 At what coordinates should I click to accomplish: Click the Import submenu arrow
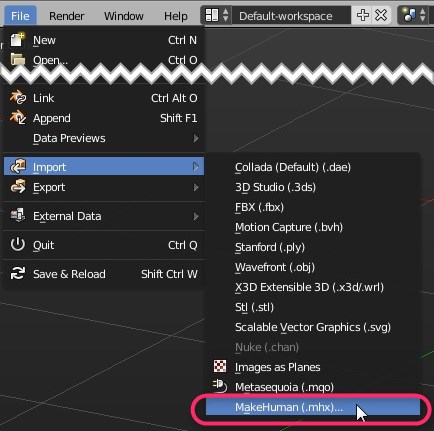tap(196, 167)
